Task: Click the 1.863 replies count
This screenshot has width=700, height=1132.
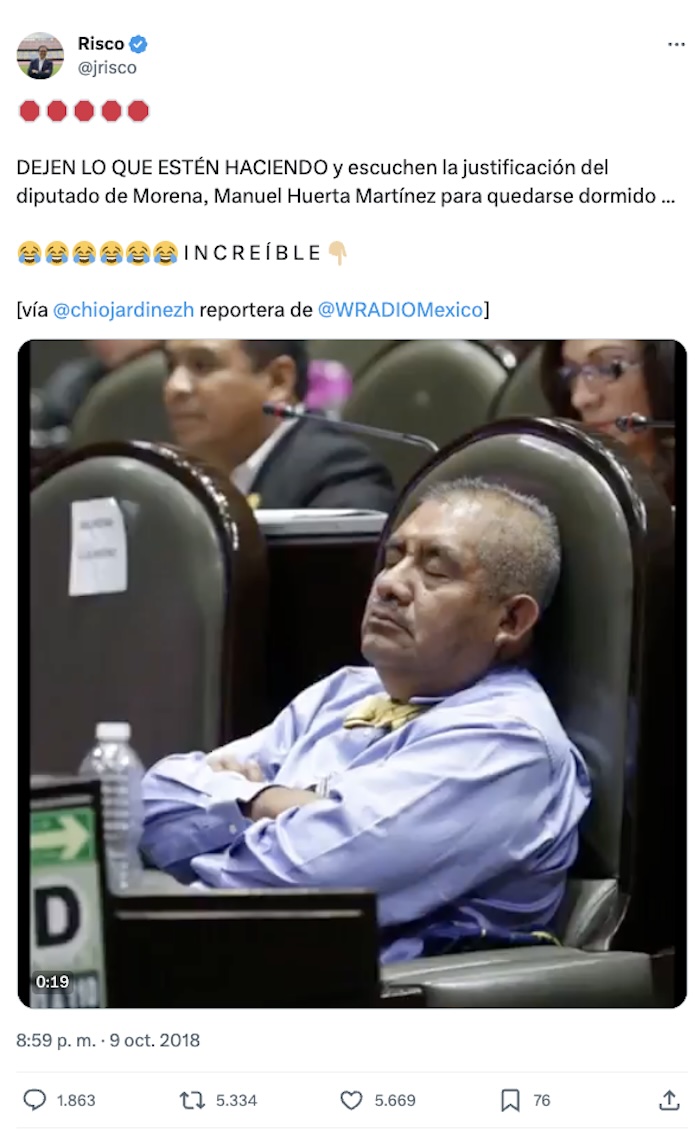Action: [76, 1100]
